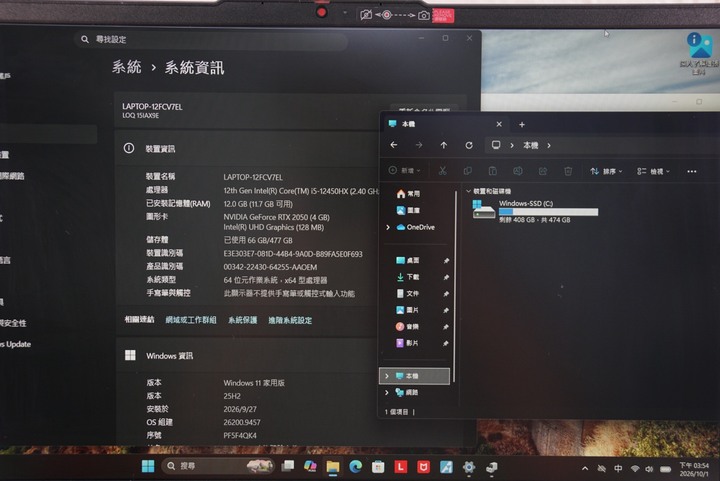The width and height of the screenshot is (720, 481).
Task: Select 網路 (Network) in Explorer sidebar
Action: point(407,392)
